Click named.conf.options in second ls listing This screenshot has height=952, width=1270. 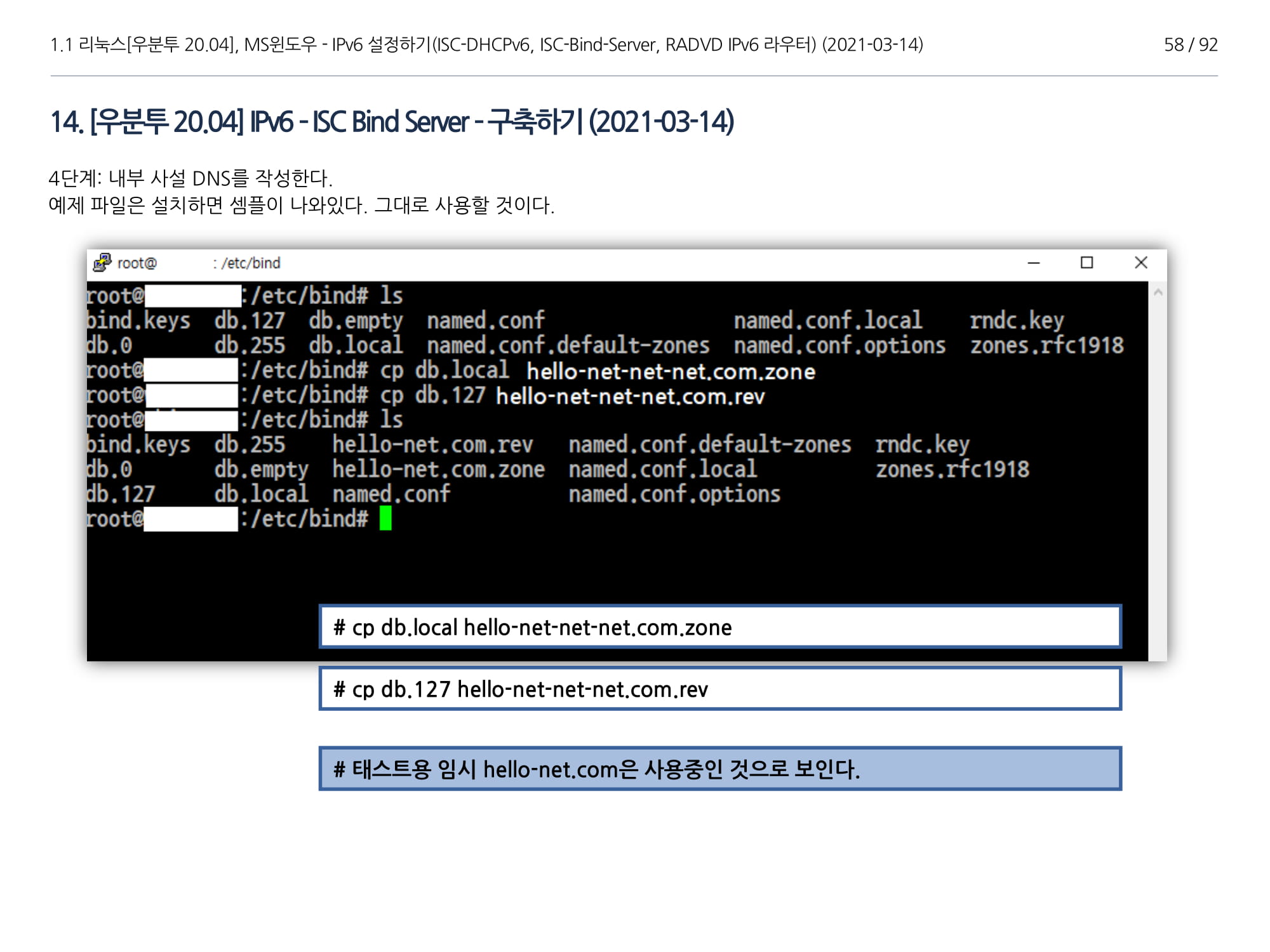(x=674, y=494)
